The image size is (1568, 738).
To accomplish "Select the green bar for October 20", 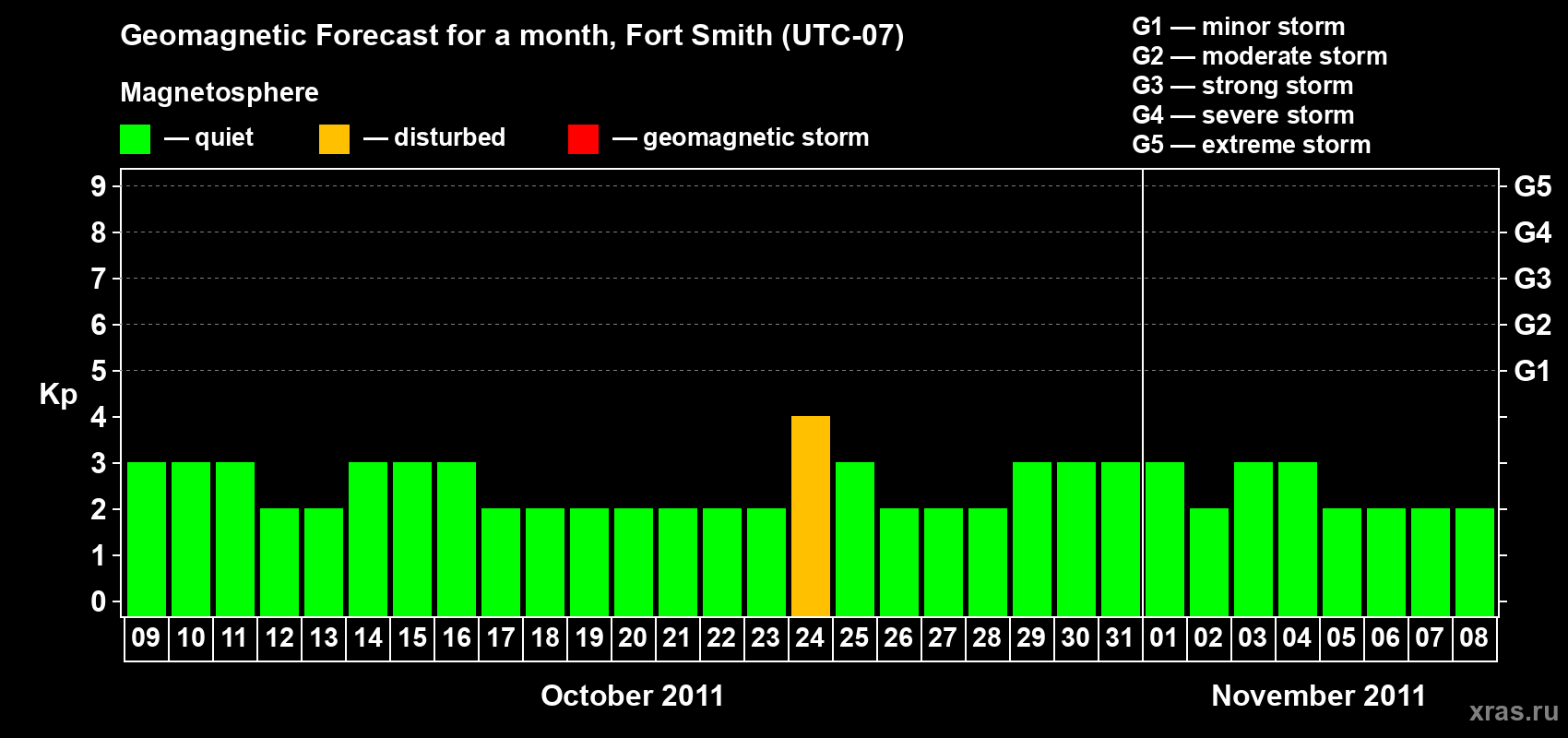I will point(634,562).
